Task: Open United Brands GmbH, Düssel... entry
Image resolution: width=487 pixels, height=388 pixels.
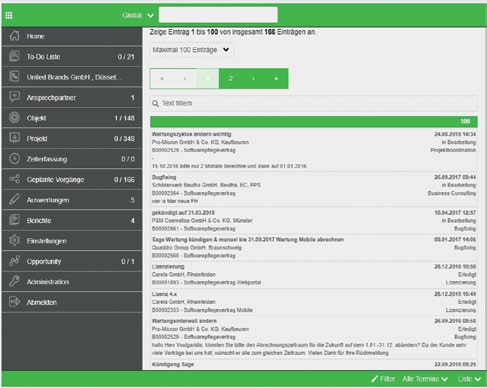Action: [72, 77]
